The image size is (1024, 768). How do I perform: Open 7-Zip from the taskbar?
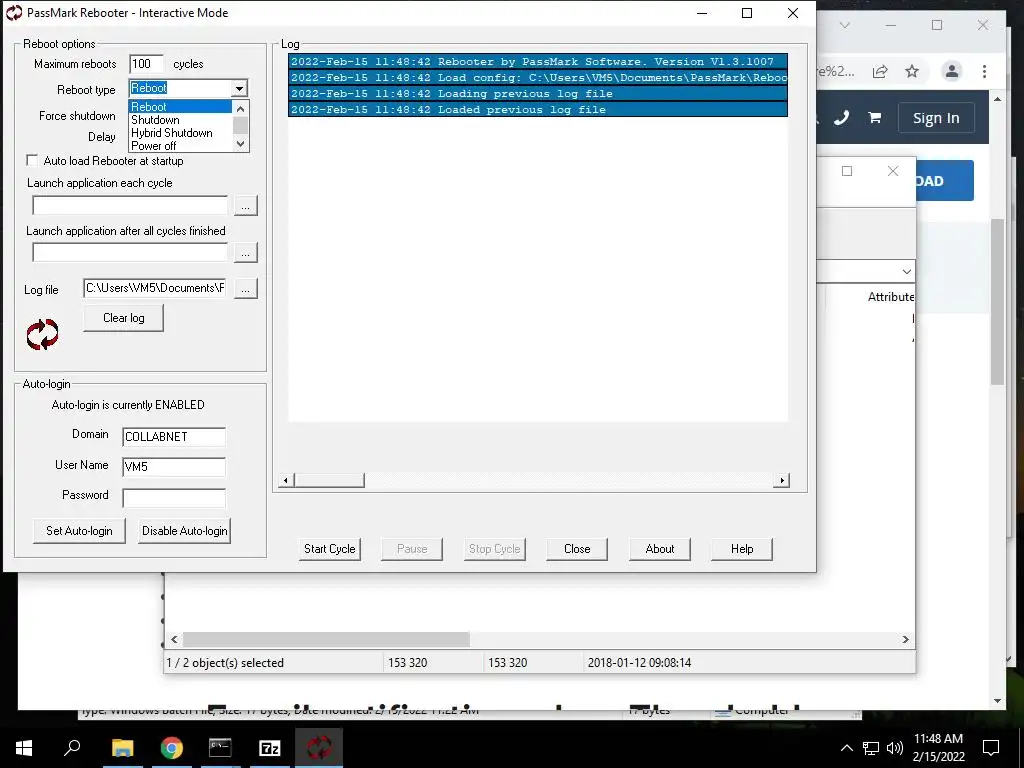[x=269, y=748]
